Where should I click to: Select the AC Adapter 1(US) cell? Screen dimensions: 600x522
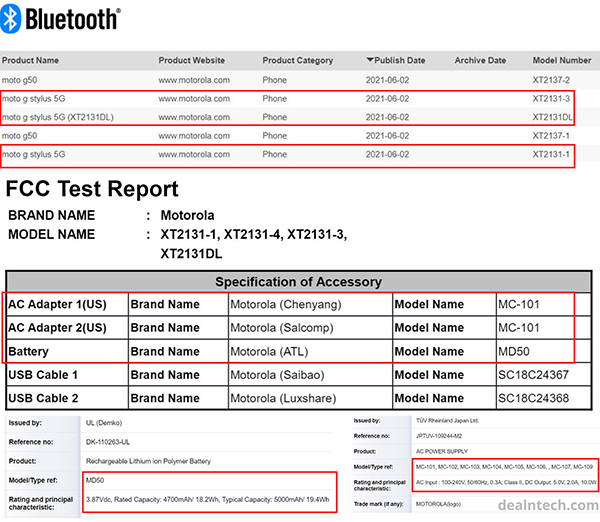coord(57,304)
